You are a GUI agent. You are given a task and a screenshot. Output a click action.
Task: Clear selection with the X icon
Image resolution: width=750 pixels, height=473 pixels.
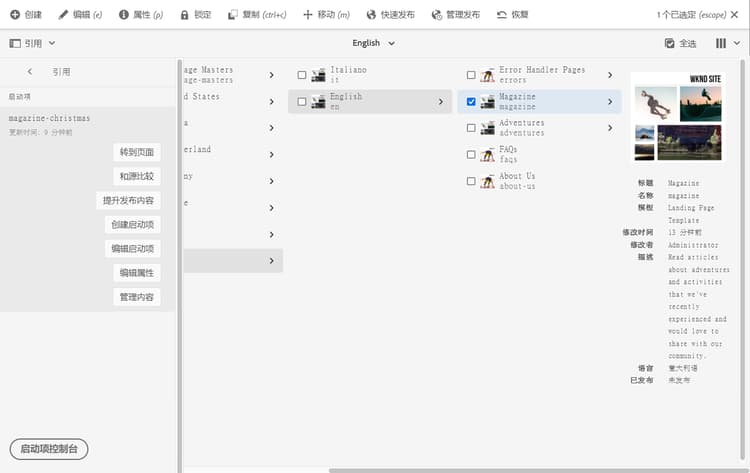coord(734,15)
